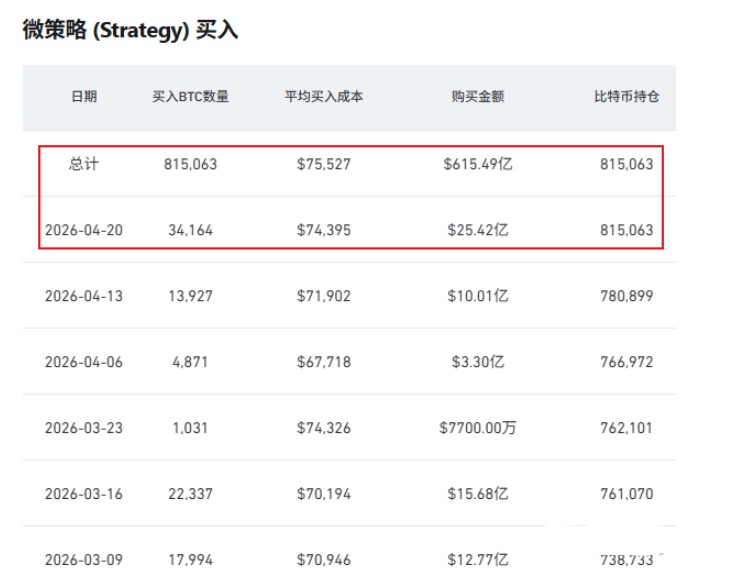The height and width of the screenshot is (586, 748).
Task: Select the 2026-03-23 date row
Action: (84, 428)
